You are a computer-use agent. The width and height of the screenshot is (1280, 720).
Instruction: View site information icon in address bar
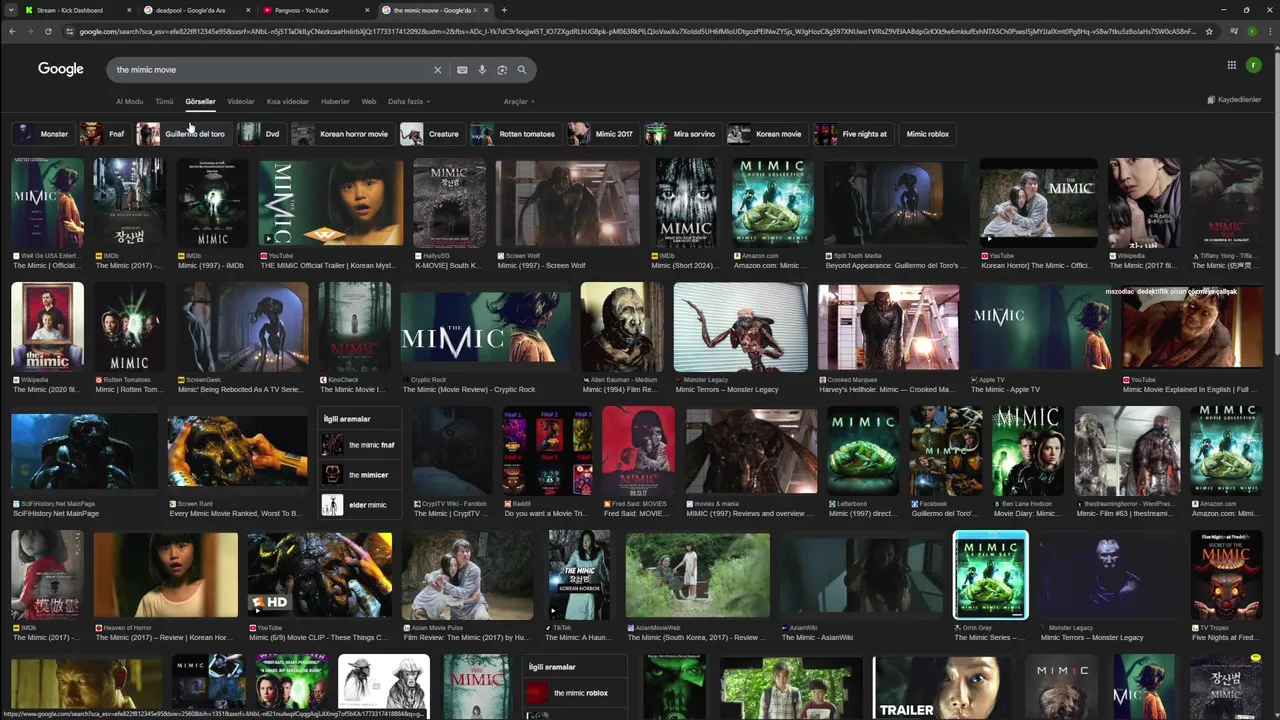69,31
